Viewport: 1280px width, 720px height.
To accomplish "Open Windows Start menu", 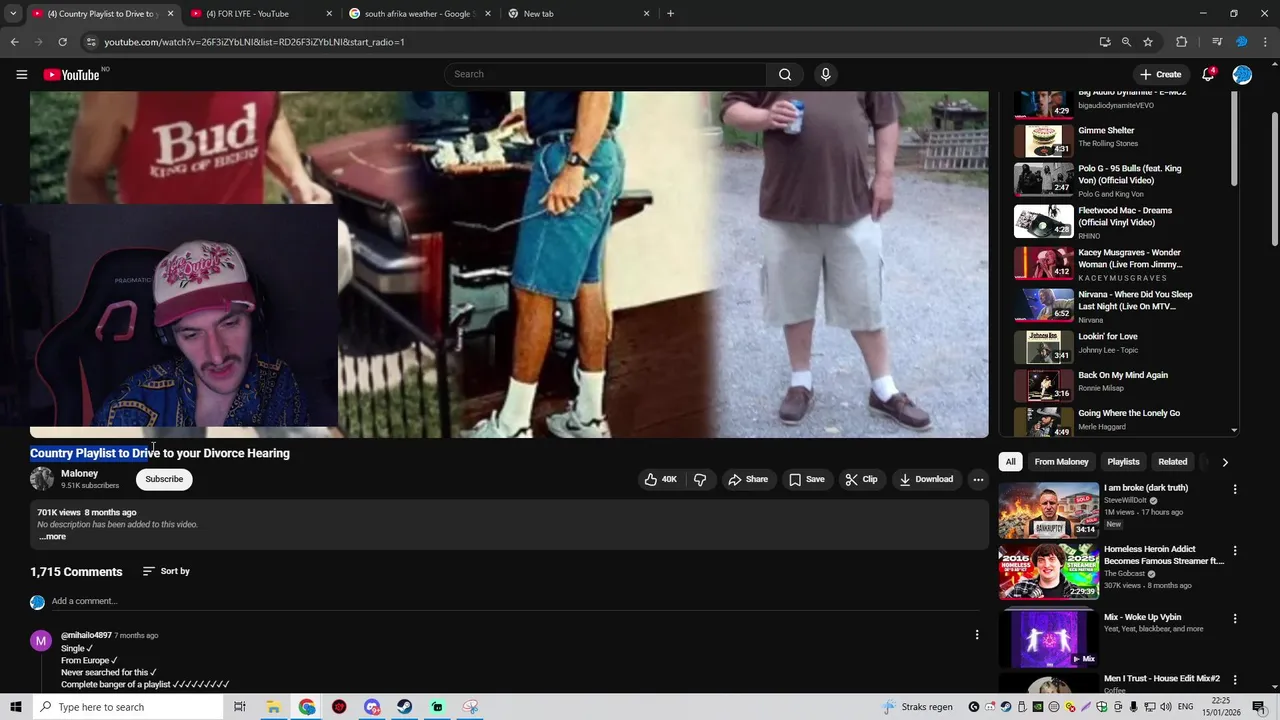I will click(x=16, y=707).
